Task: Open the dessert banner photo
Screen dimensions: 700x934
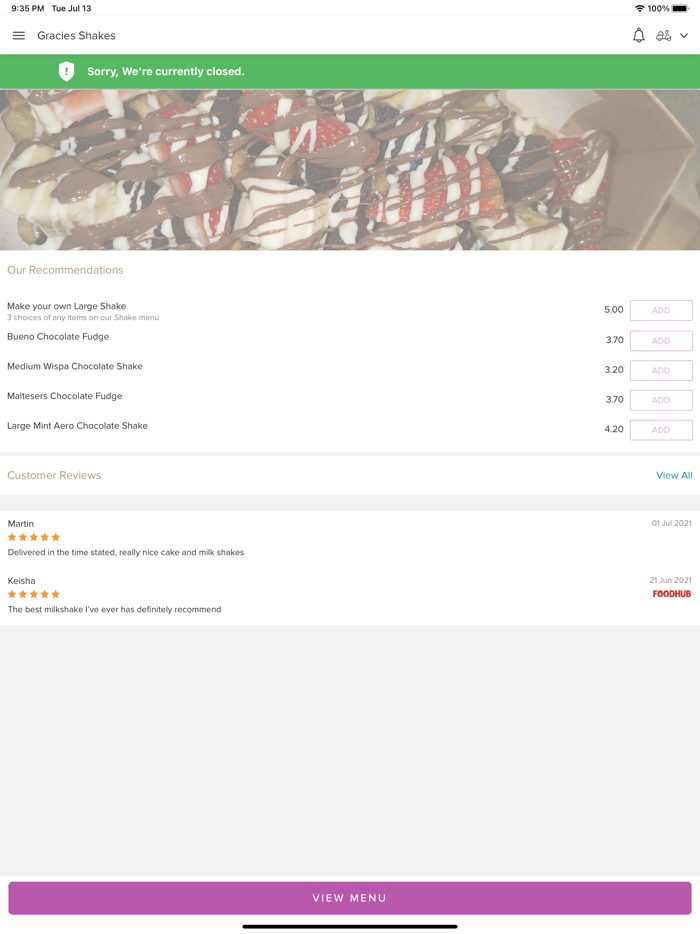Action: point(350,170)
